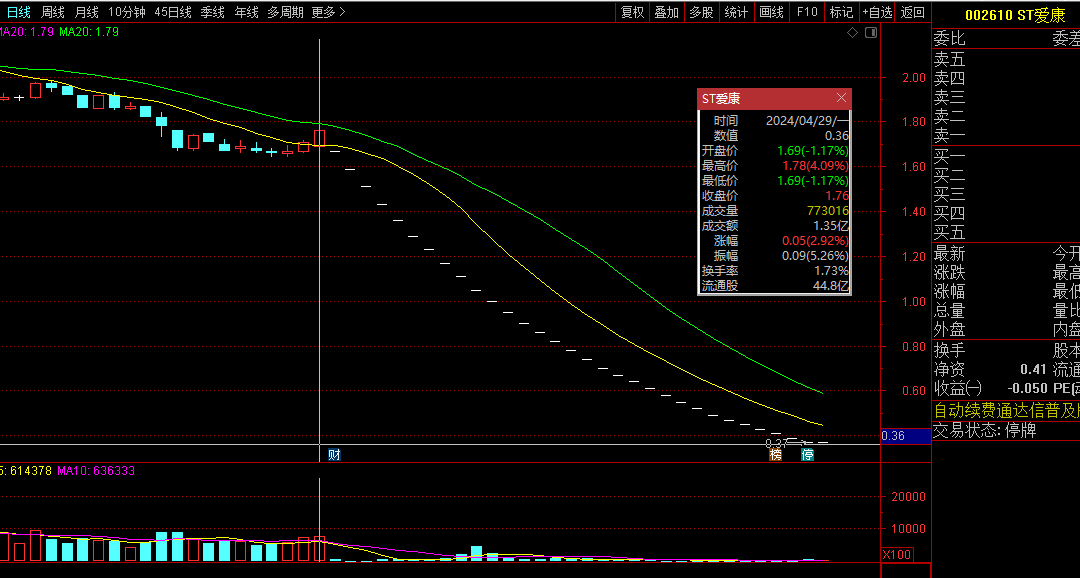Open the 多周期 multi-period view

pyautogui.click(x=285, y=12)
